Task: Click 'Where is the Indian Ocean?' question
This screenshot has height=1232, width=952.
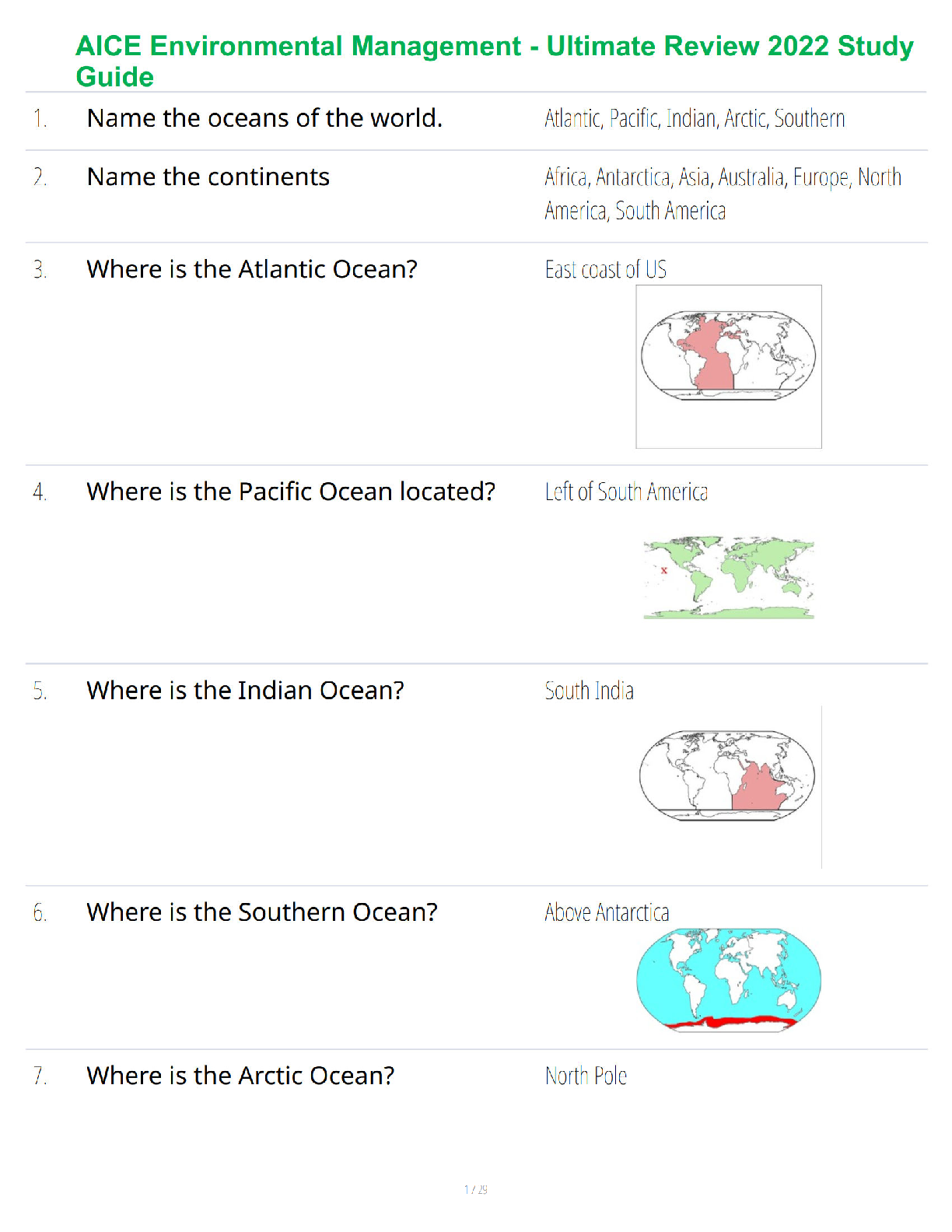Action: tap(245, 691)
